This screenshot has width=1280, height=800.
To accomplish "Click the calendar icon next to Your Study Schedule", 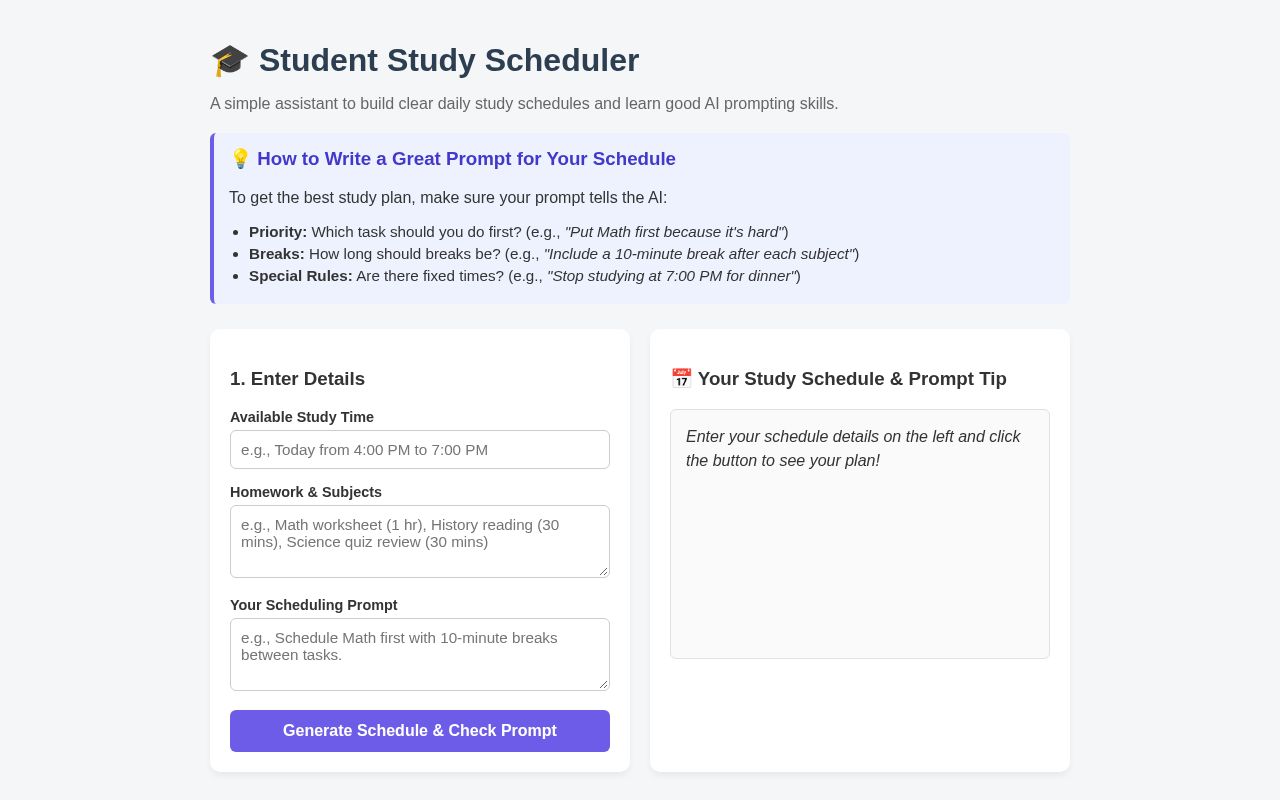I will tap(681, 379).
